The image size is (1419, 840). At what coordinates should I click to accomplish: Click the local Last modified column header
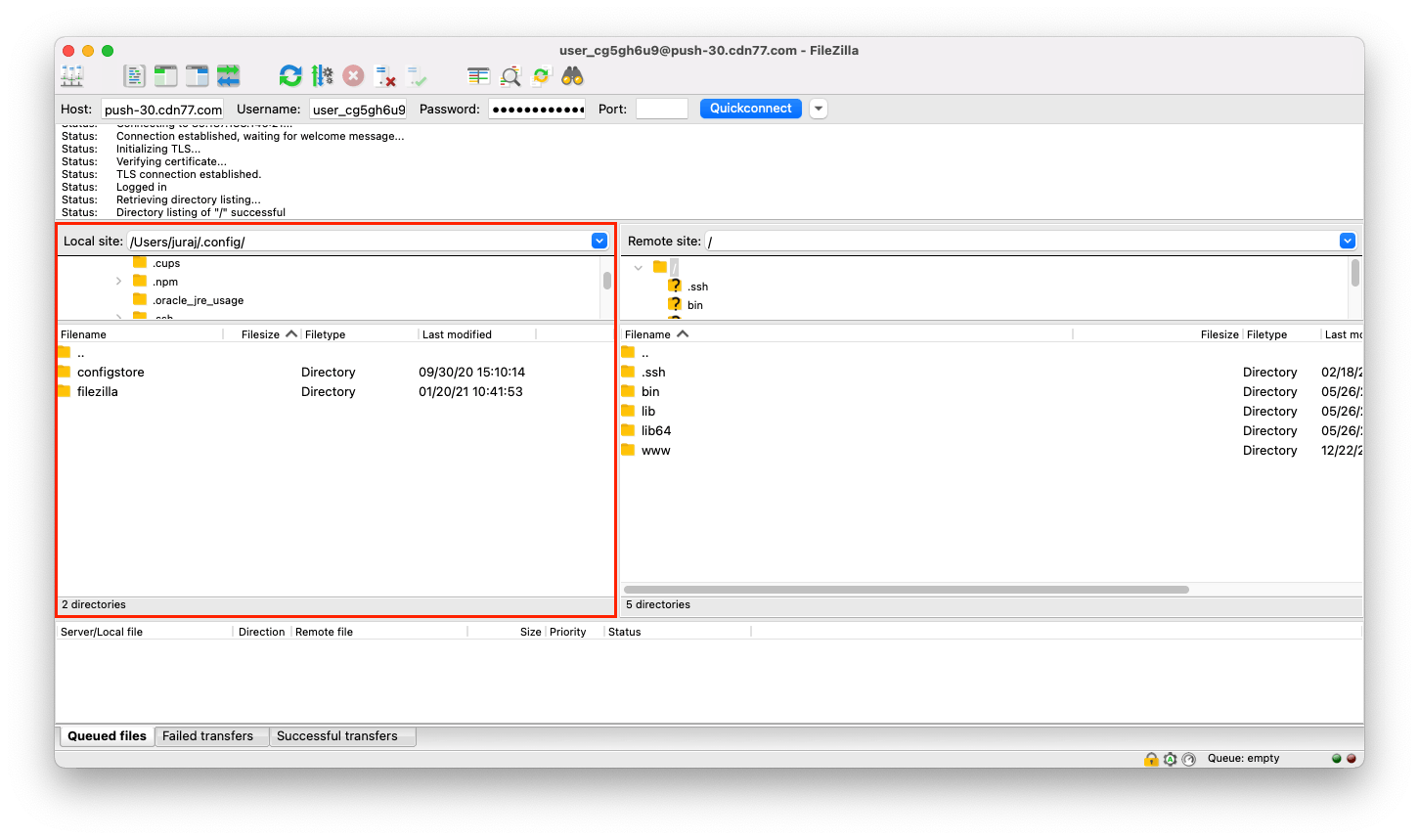477,334
